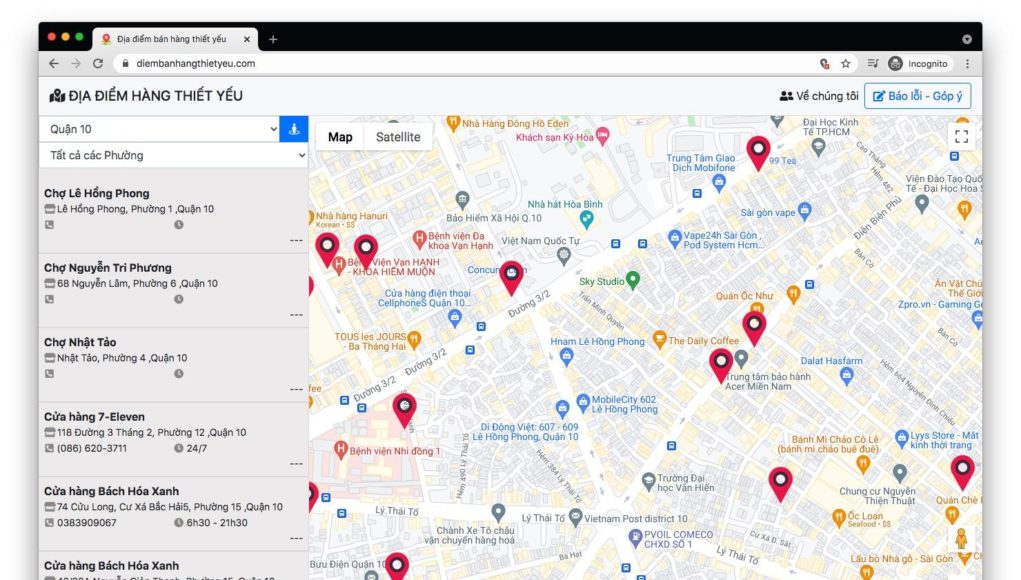Reload the page in Chrome
This screenshot has height=580, width=1021.
98,63
